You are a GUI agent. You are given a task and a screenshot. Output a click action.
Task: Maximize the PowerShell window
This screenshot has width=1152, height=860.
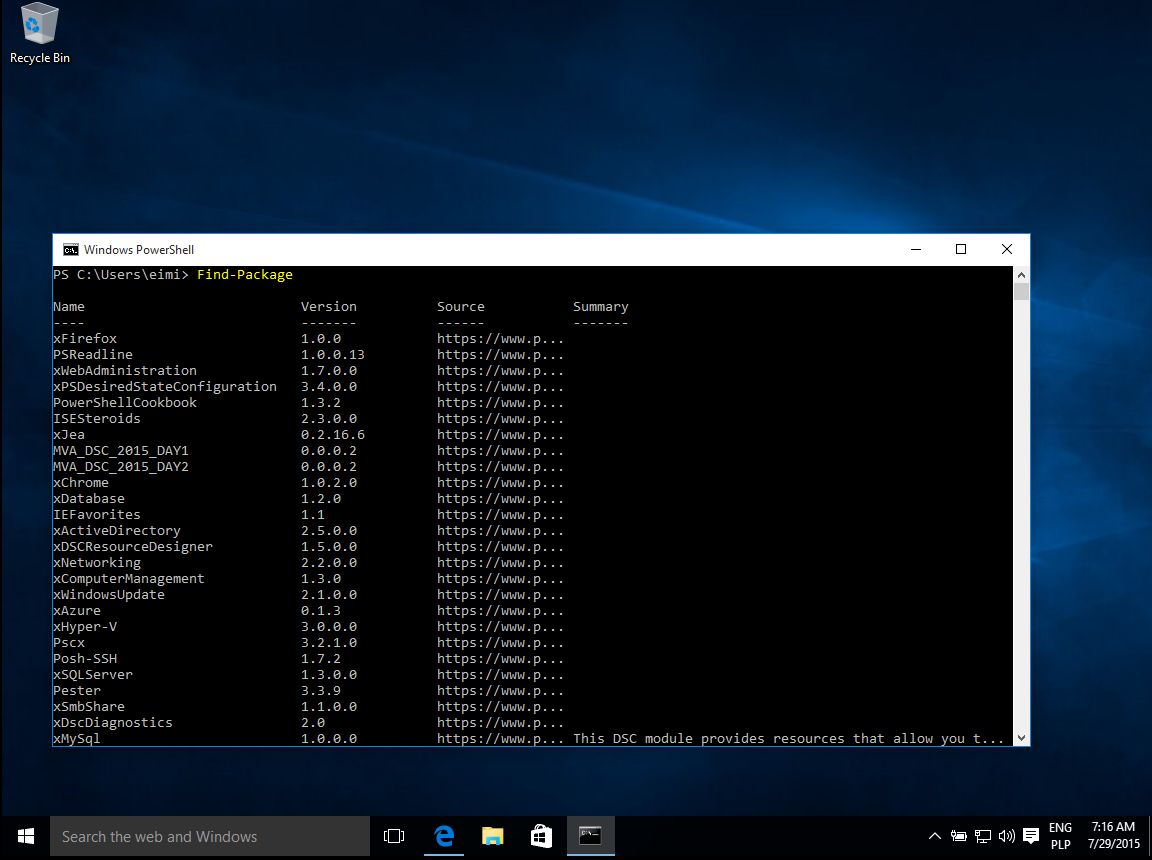[x=961, y=250]
